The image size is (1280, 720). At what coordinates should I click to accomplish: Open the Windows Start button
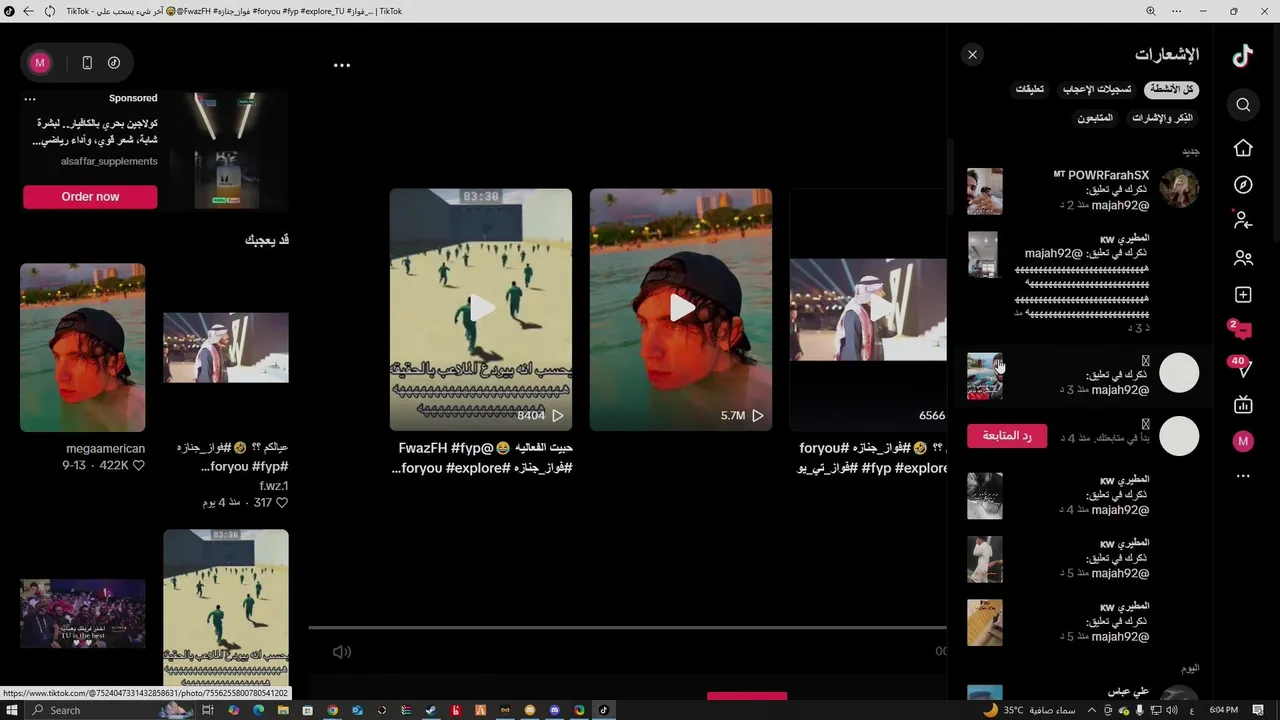tap(12, 710)
